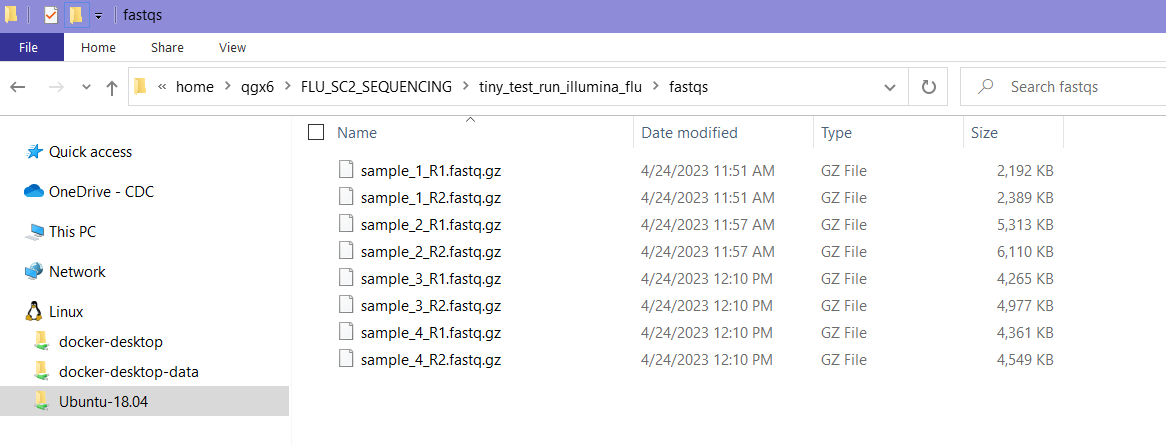Go up one folder level arrow
This screenshot has height=446, width=1166.
point(112,88)
